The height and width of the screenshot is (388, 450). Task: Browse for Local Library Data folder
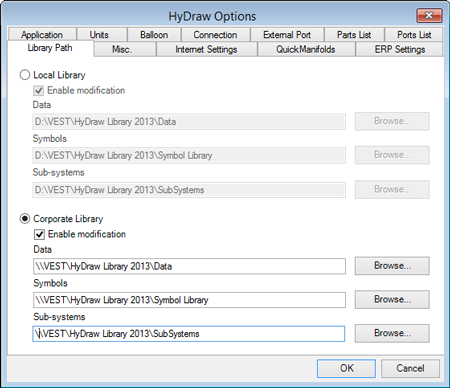point(392,121)
